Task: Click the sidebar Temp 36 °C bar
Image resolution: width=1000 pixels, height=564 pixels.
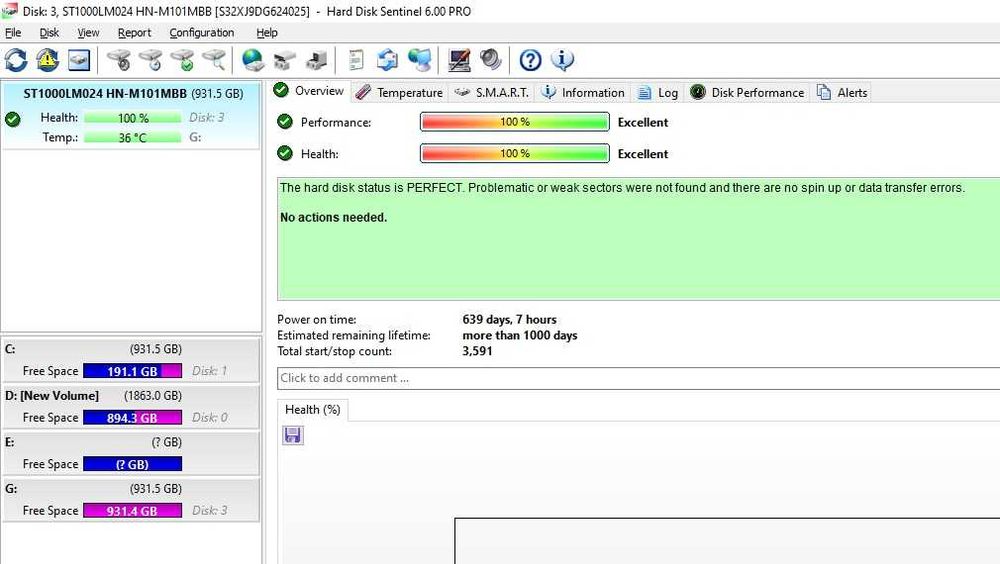Action: [x=133, y=137]
